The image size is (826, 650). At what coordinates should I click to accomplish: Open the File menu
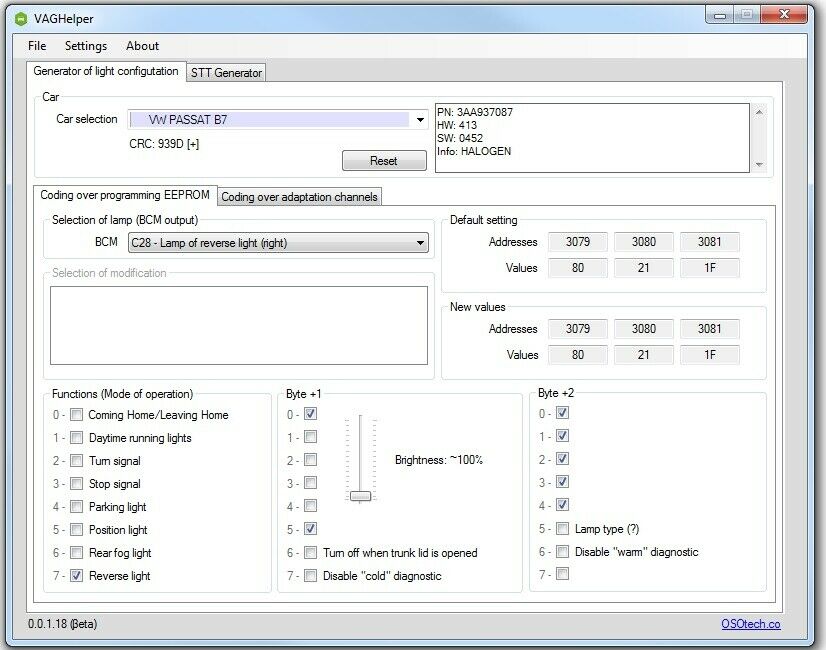[37, 46]
